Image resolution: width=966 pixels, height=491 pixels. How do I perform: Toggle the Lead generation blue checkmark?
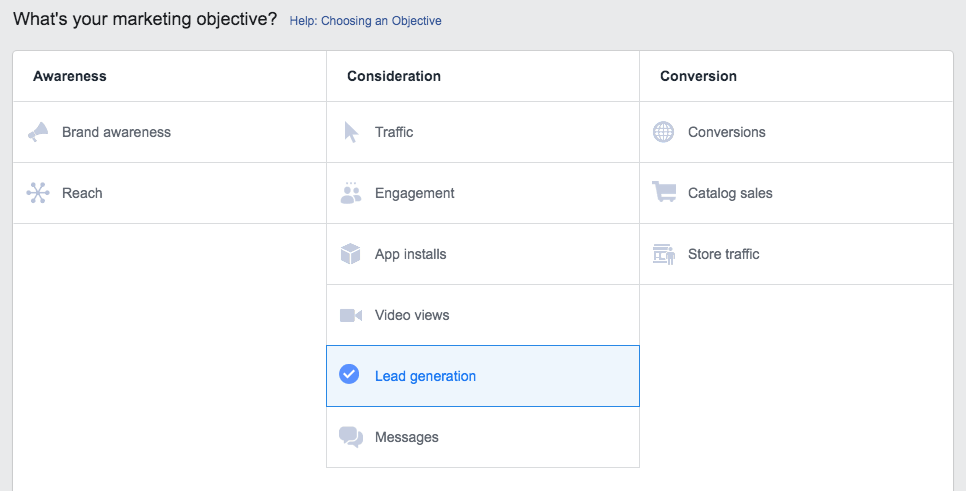[349, 376]
